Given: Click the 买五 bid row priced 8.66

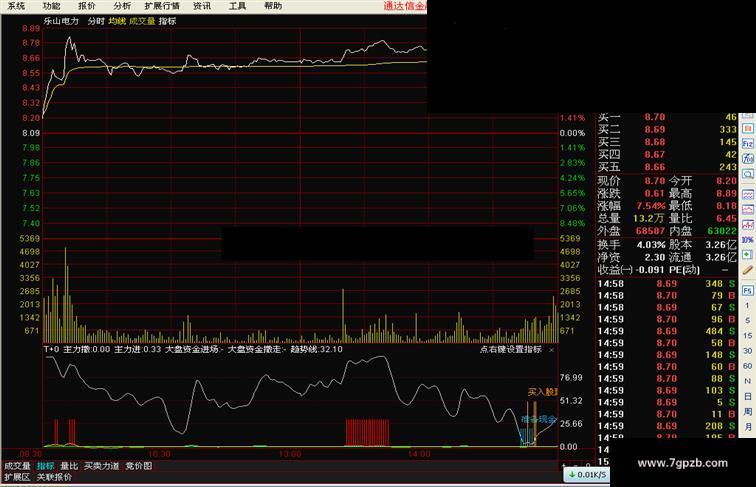Looking at the screenshot, I should point(667,167).
